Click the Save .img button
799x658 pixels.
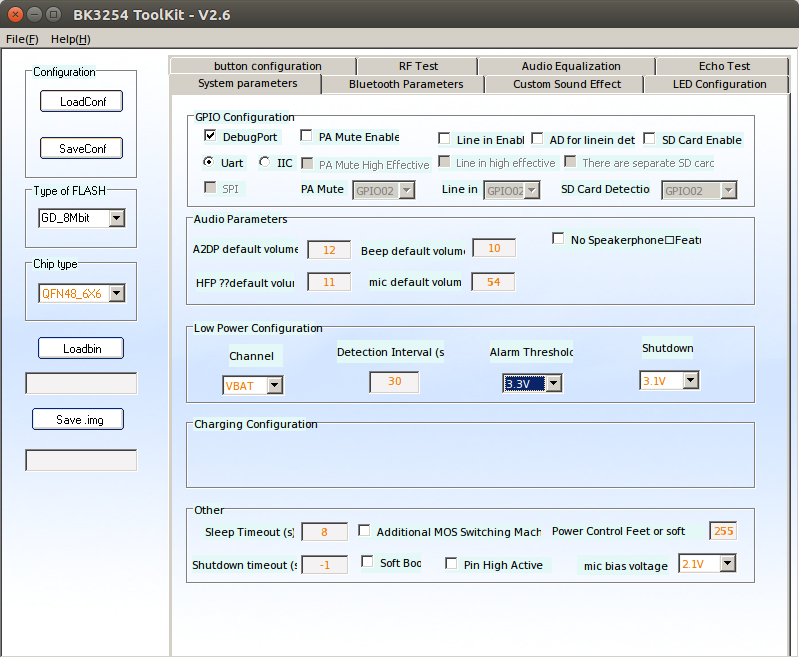[x=78, y=419]
